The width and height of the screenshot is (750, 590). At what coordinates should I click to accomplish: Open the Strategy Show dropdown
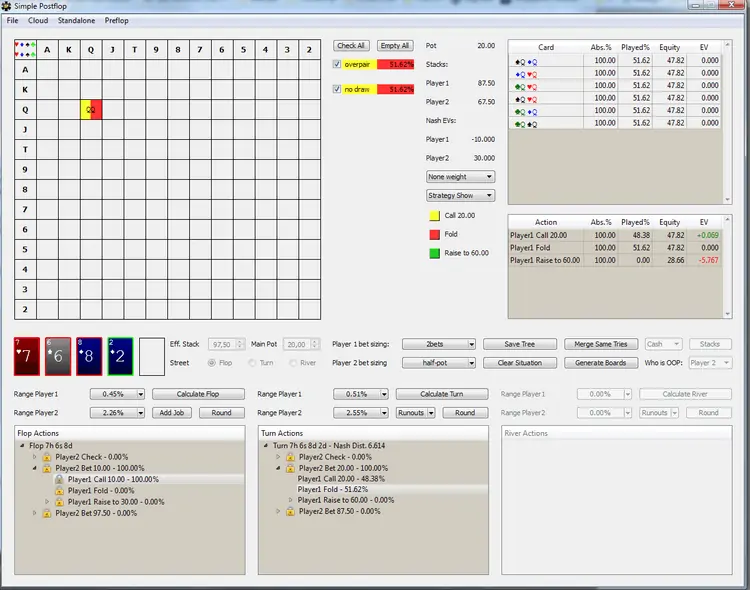(460, 195)
